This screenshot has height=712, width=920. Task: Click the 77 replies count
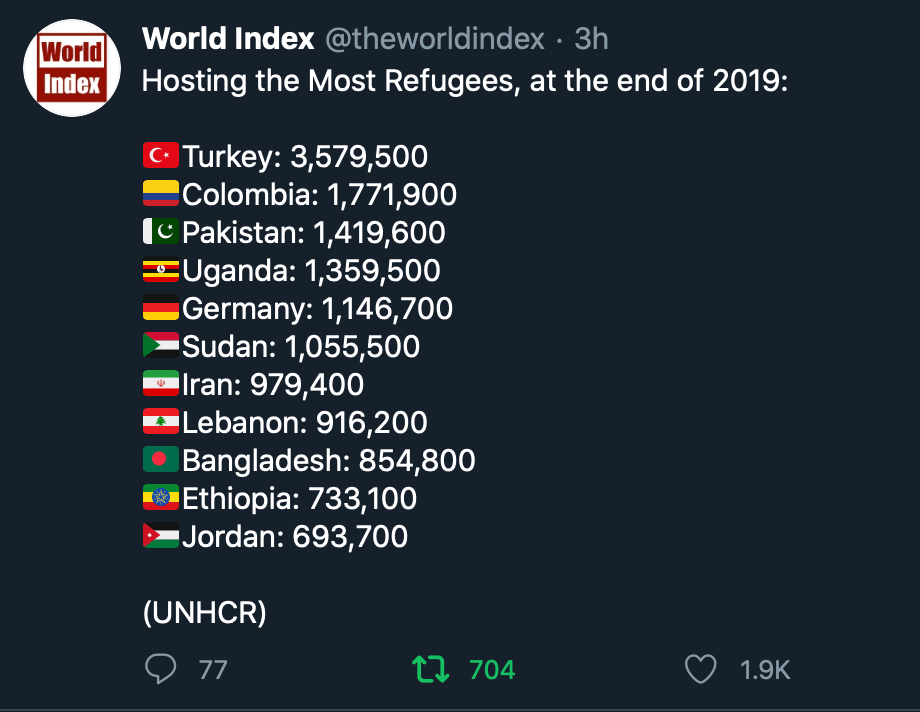tap(213, 669)
